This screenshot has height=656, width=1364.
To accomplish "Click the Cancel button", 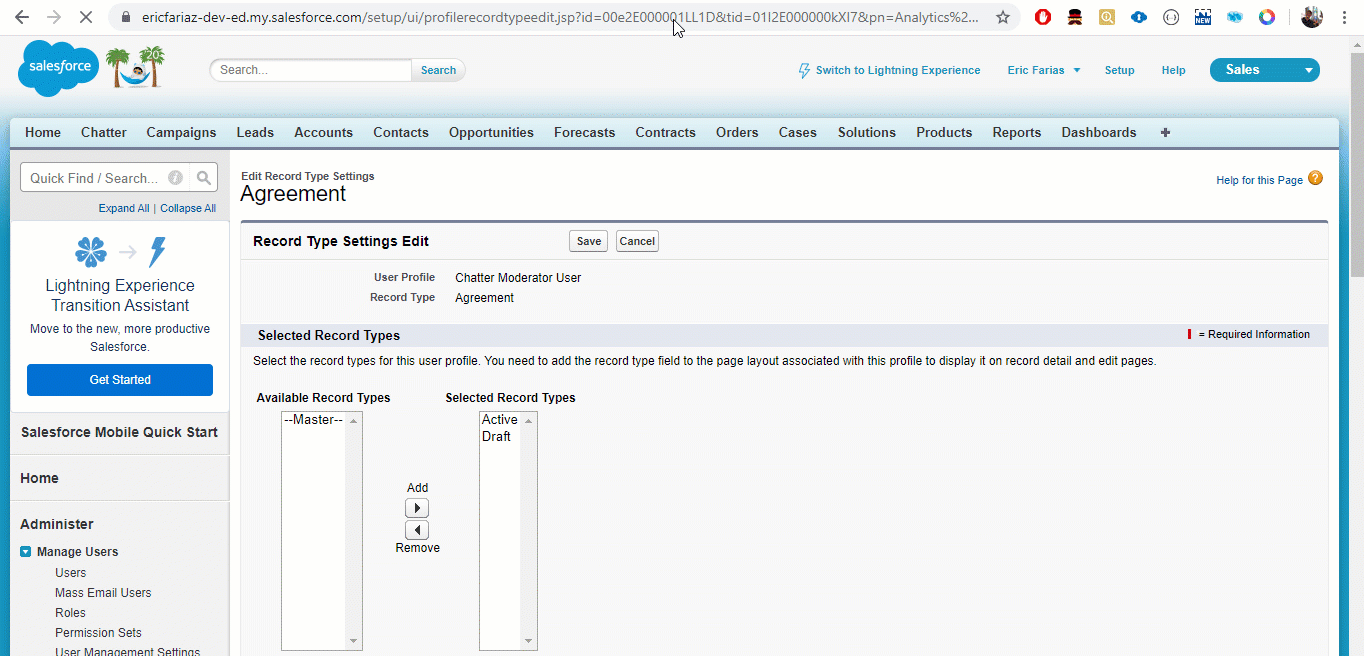I will [637, 241].
